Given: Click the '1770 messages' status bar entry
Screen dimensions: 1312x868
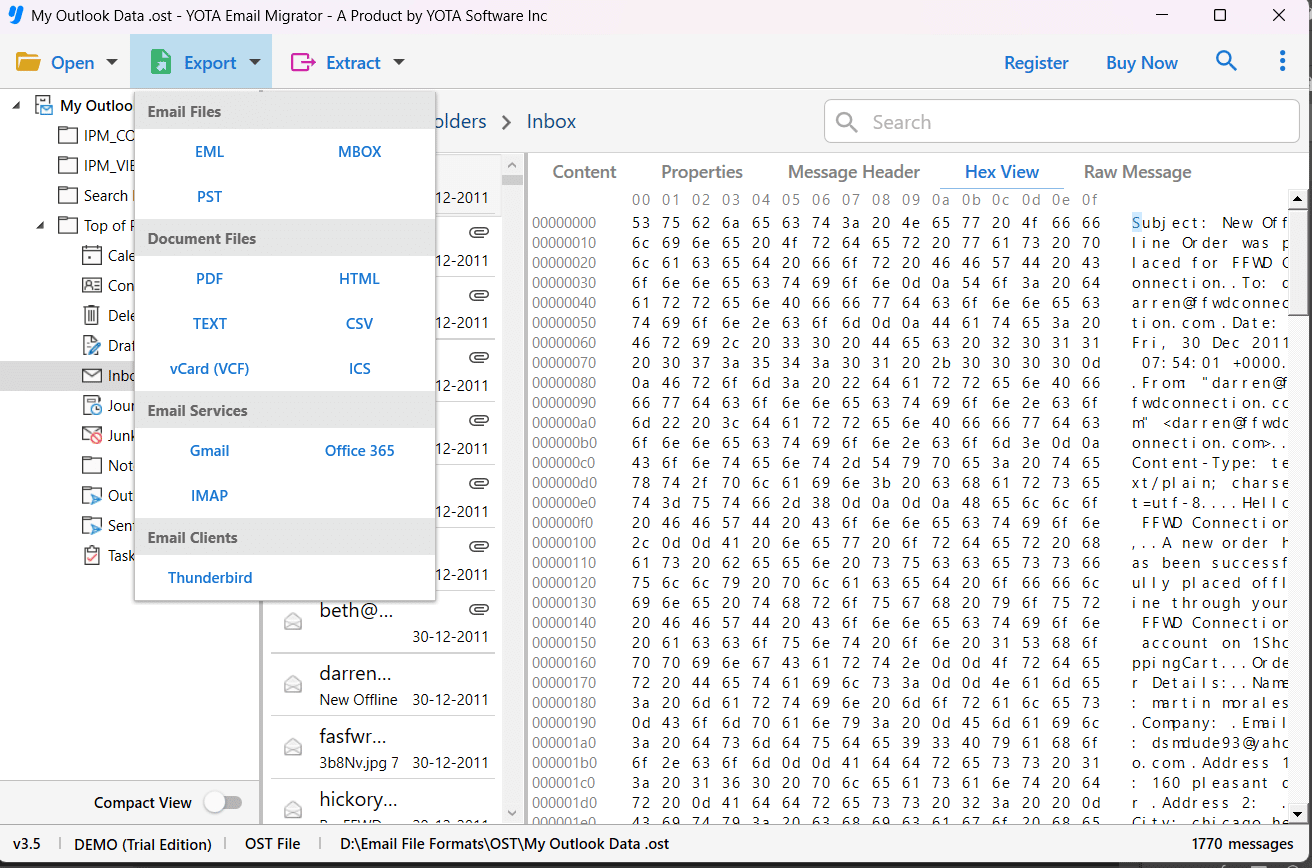Looking at the screenshot, I should pyautogui.click(x=1243, y=844).
